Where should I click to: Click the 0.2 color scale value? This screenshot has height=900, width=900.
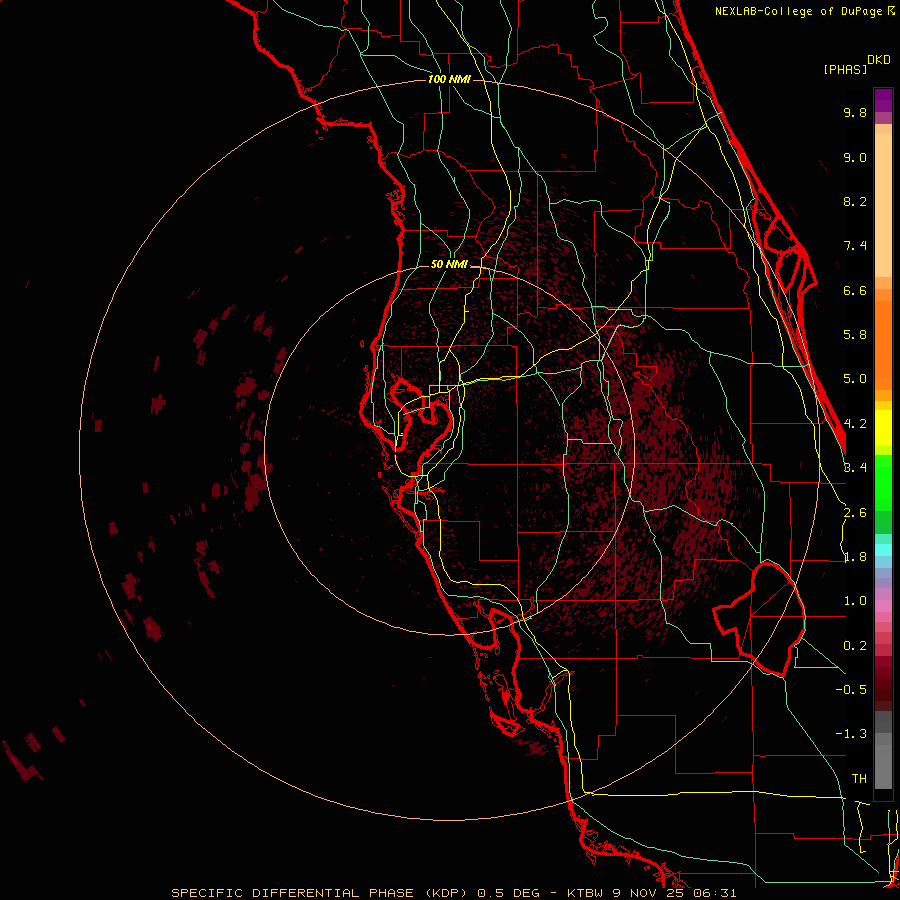pos(855,646)
